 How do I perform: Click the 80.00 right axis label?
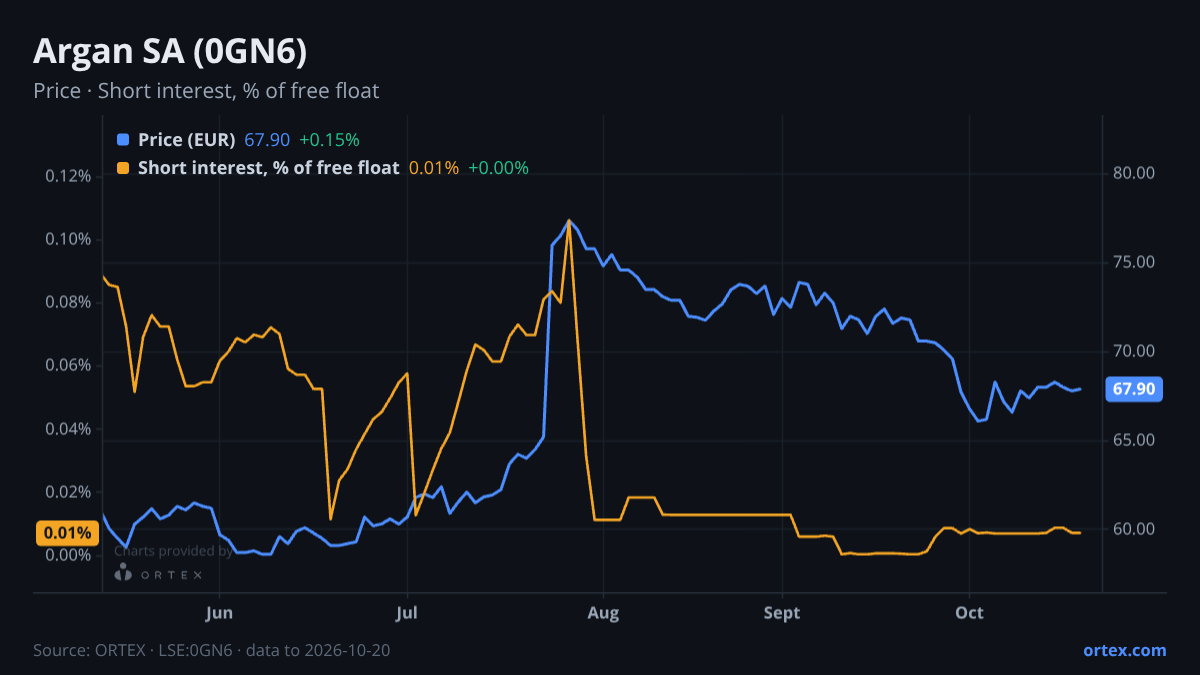(x=1134, y=173)
